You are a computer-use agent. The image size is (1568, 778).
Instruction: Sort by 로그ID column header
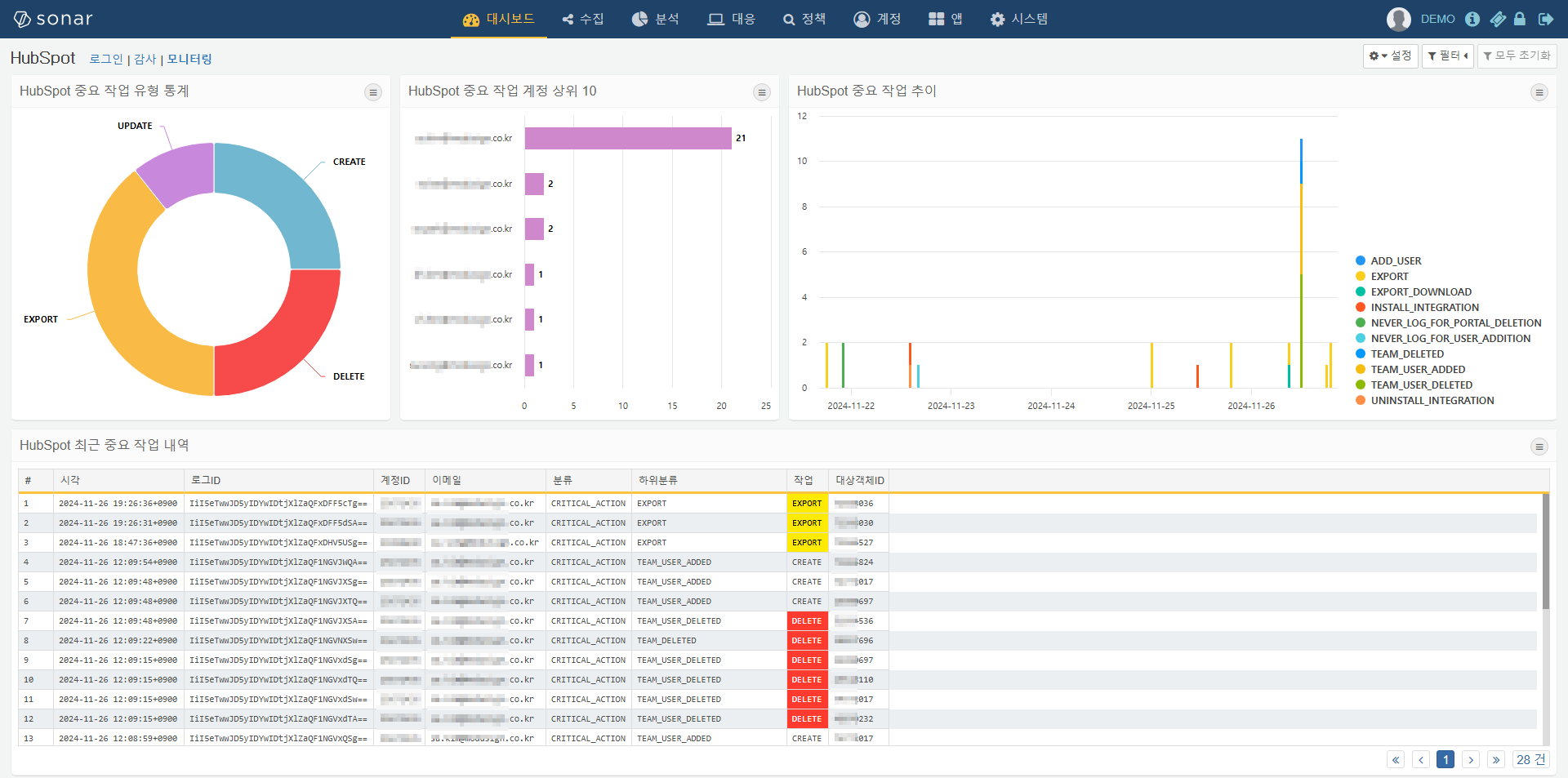tap(278, 480)
